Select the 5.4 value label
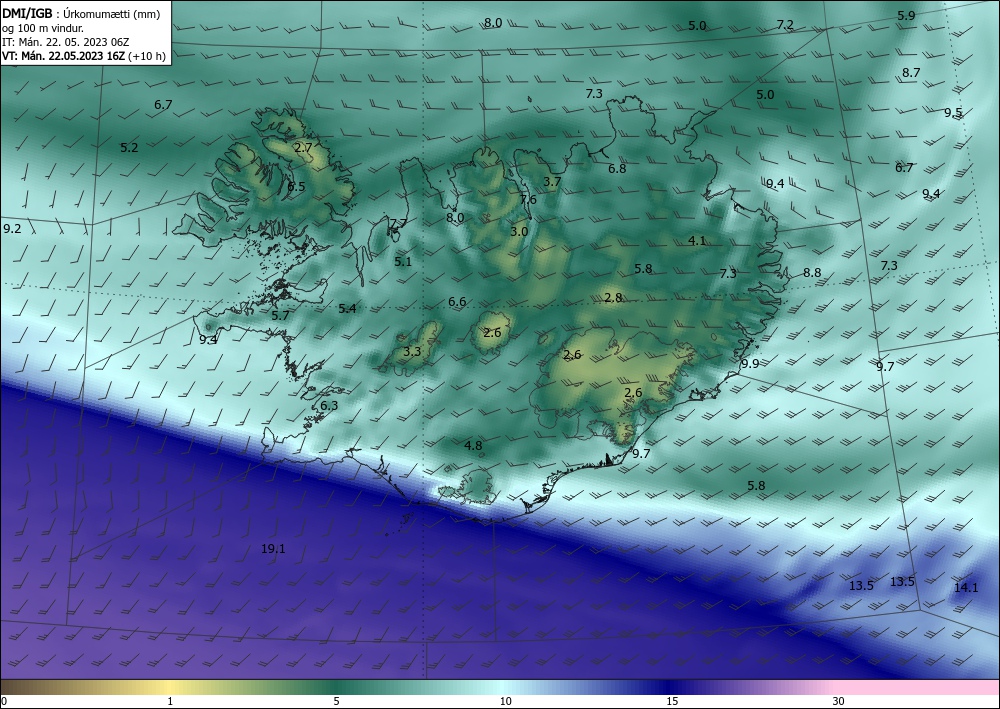 tap(347, 309)
